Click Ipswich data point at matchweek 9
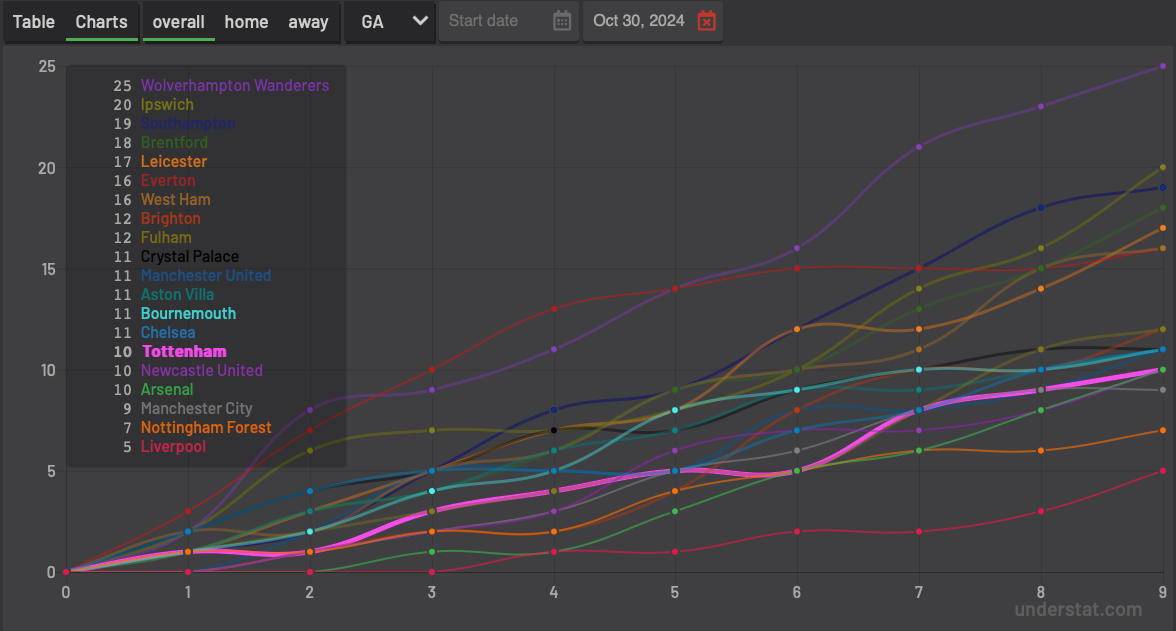The width and height of the screenshot is (1176, 631). coord(1162,167)
